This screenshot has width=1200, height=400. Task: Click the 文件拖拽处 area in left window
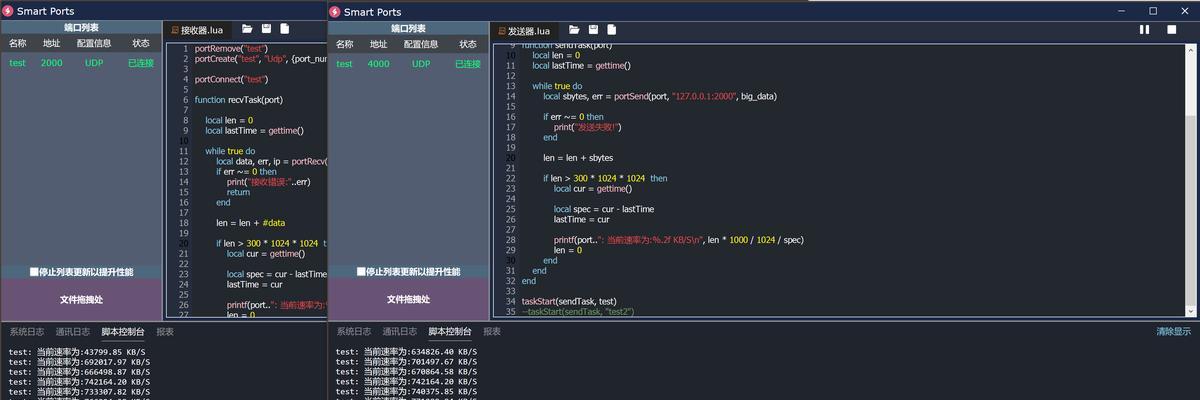coord(81,299)
